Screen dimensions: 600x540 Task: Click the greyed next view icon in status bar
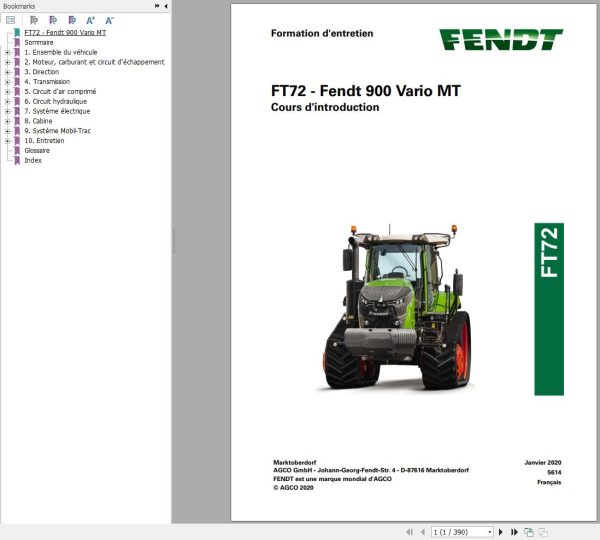point(543,532)
